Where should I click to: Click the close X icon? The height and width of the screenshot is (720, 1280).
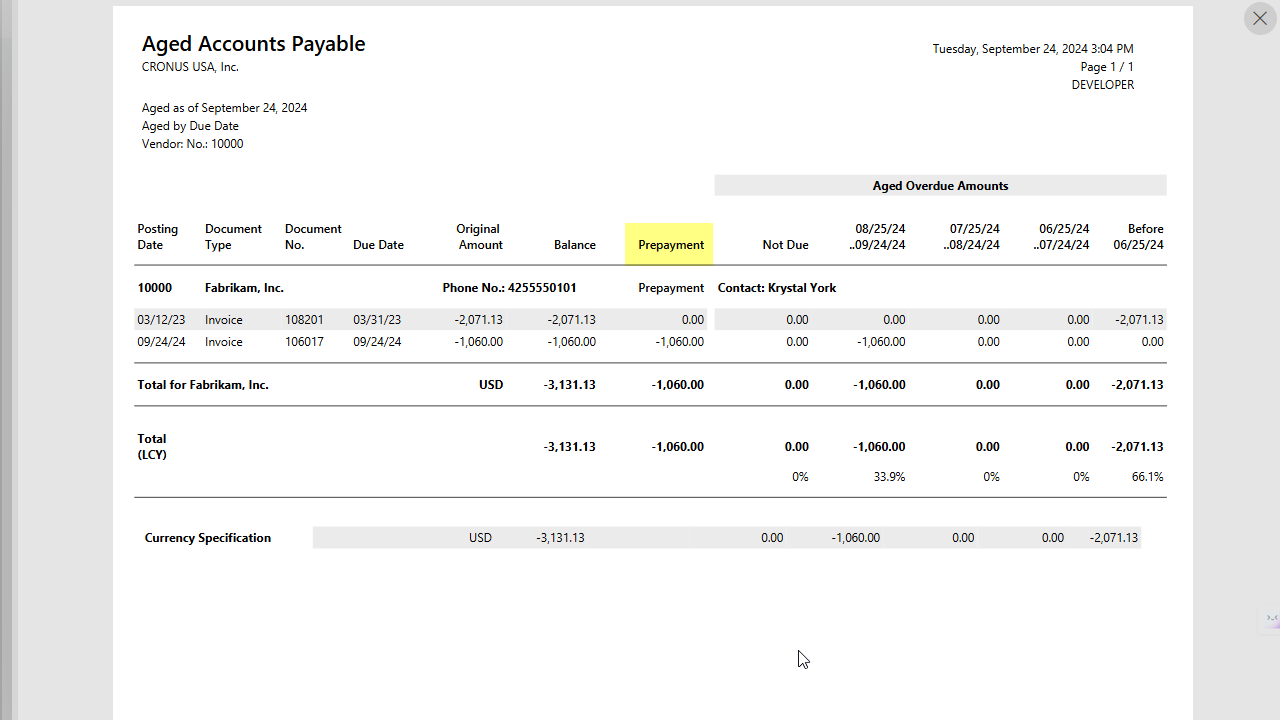click(1259, 18)
